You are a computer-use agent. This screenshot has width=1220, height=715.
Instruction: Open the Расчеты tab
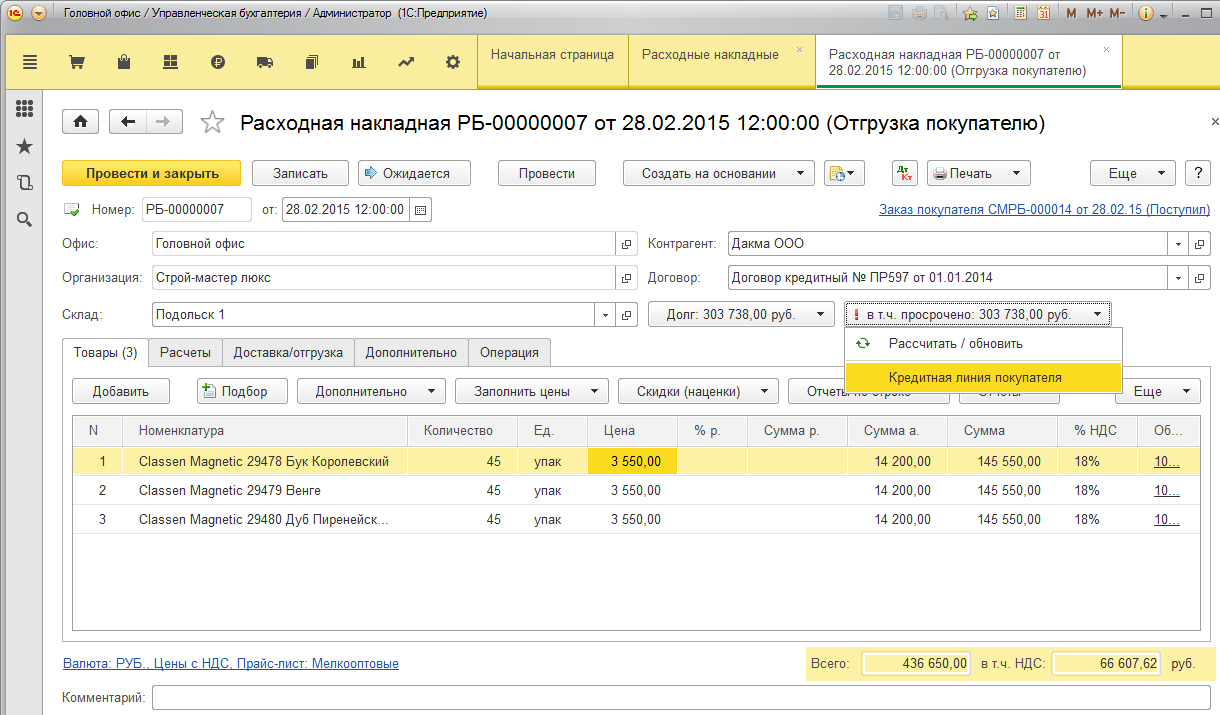[185, 353]
